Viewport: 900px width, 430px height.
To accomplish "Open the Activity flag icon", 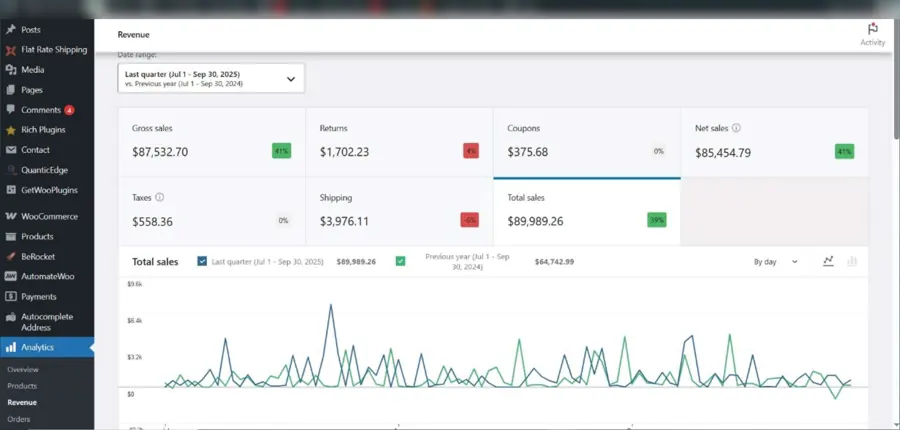I will (872, 29).
